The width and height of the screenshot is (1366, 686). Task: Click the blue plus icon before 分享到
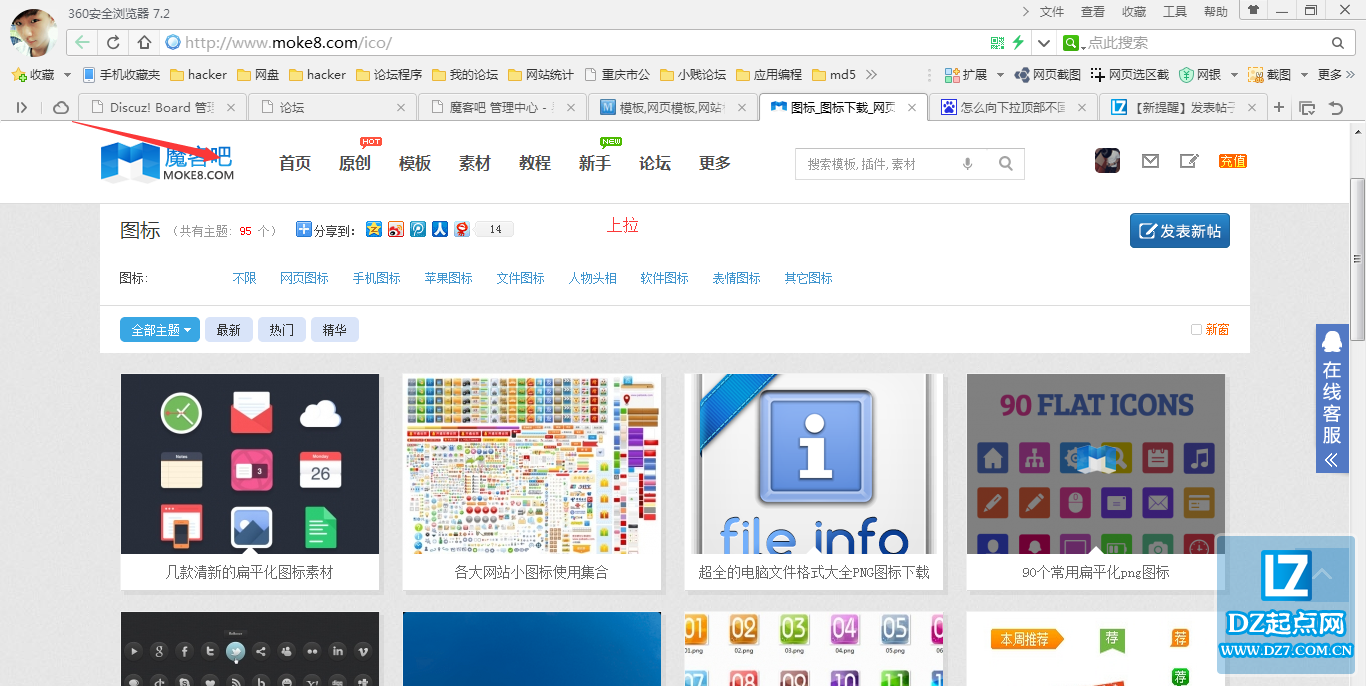304,229
